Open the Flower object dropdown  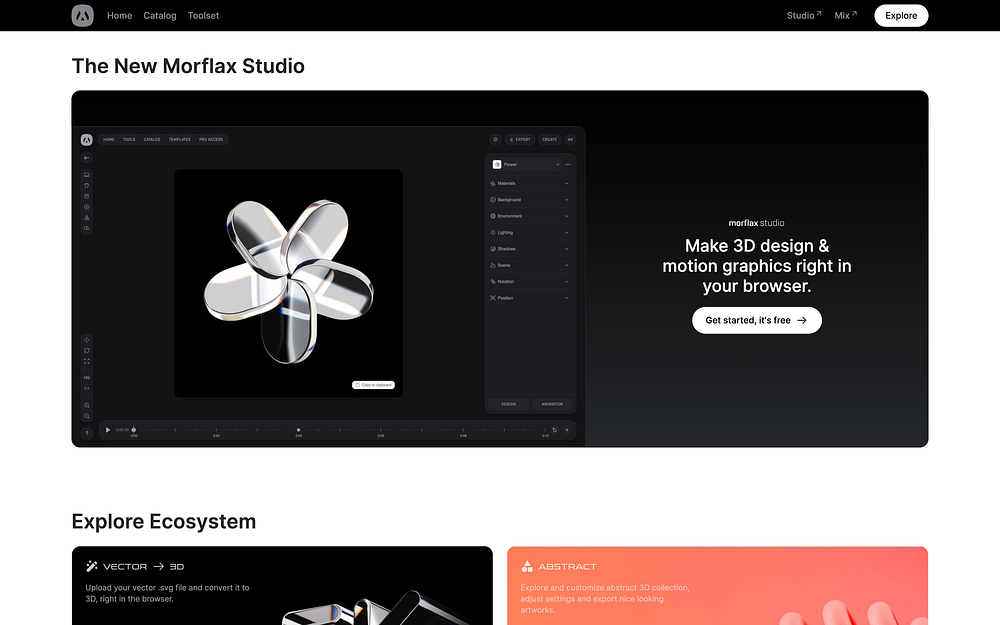(526, 165)
